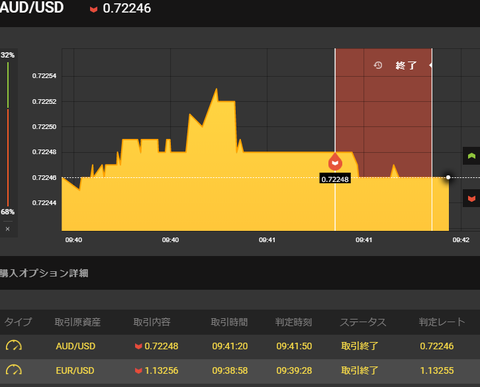
Task: Click the 判定時刻 column header
Action: [294, 322]
